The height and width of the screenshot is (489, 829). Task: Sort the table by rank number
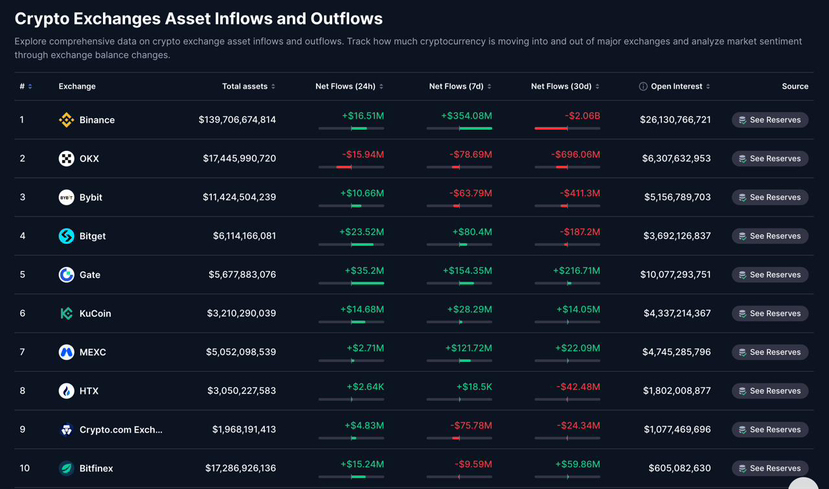pos(25,86)
